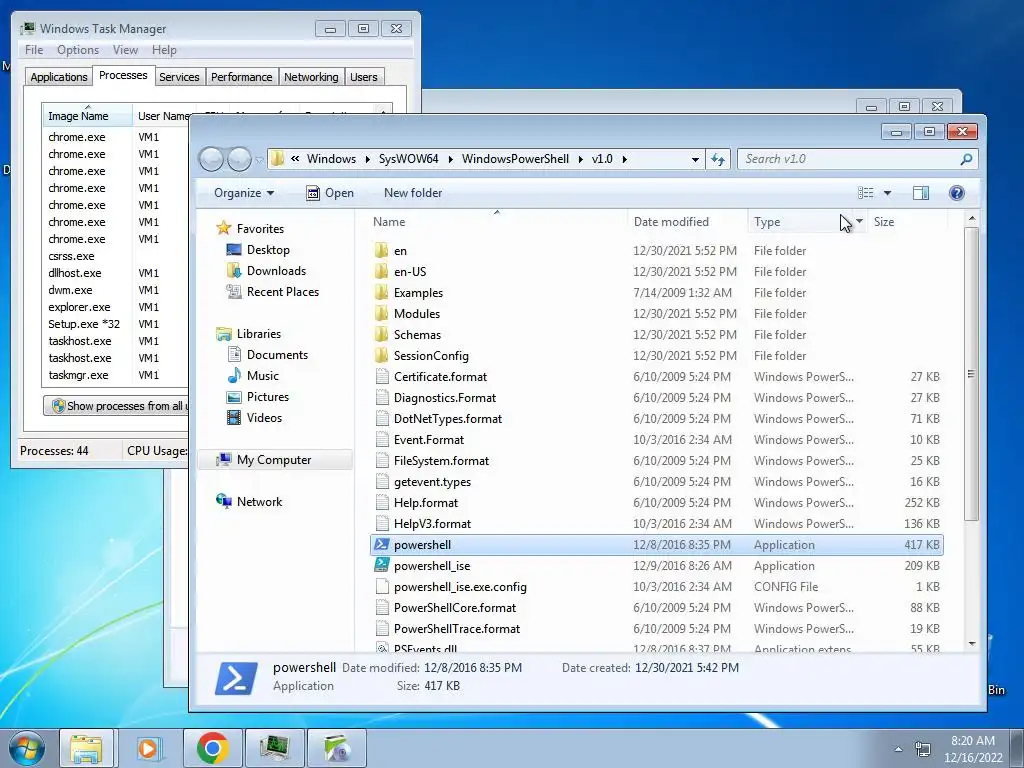Switch to Networking tab in Task Manager
The height and width of the screenshot is (768, 1024).
[x=311, y=76]
